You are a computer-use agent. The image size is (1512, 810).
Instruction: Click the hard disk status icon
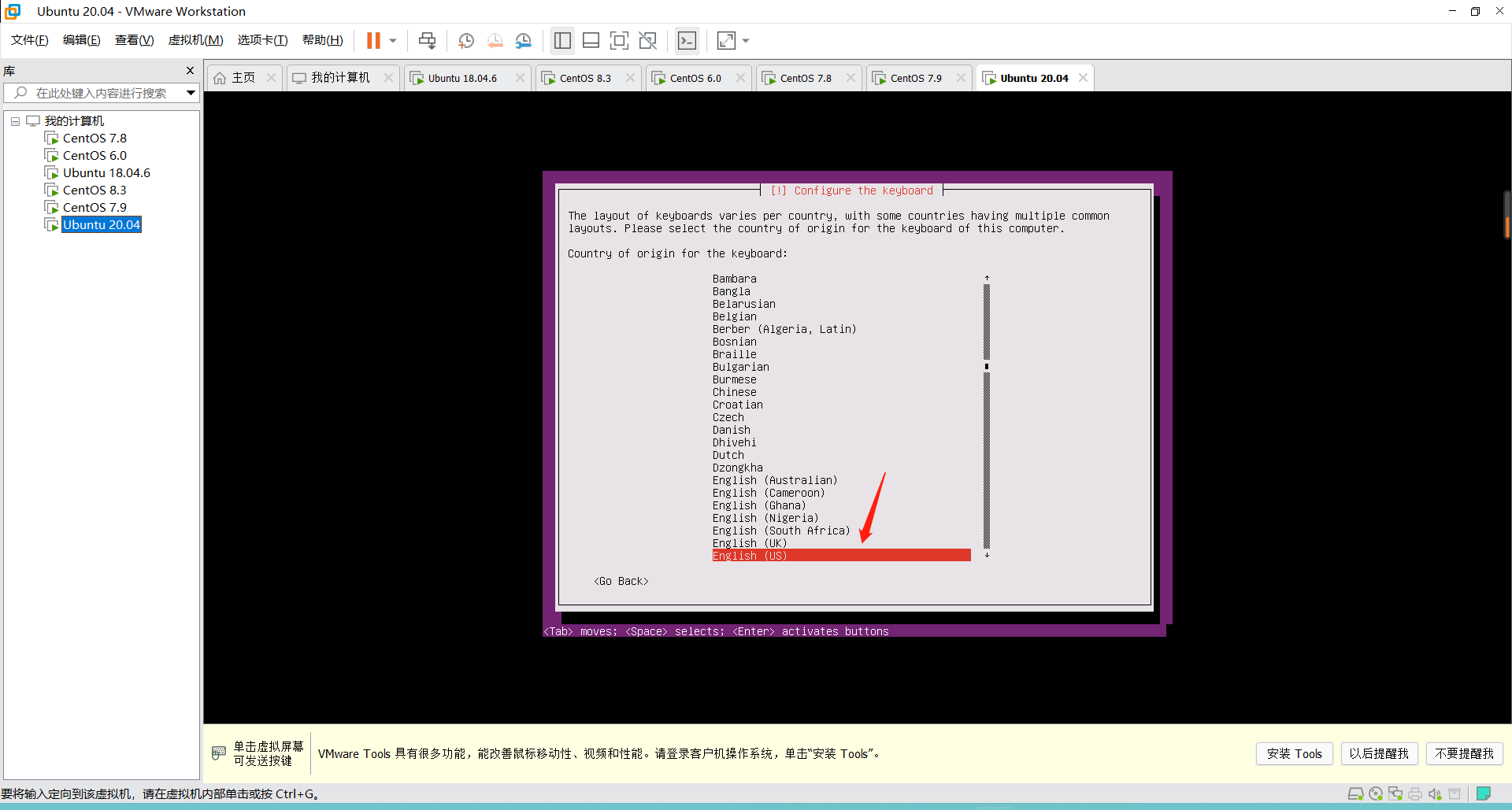tap(1356, 793)
